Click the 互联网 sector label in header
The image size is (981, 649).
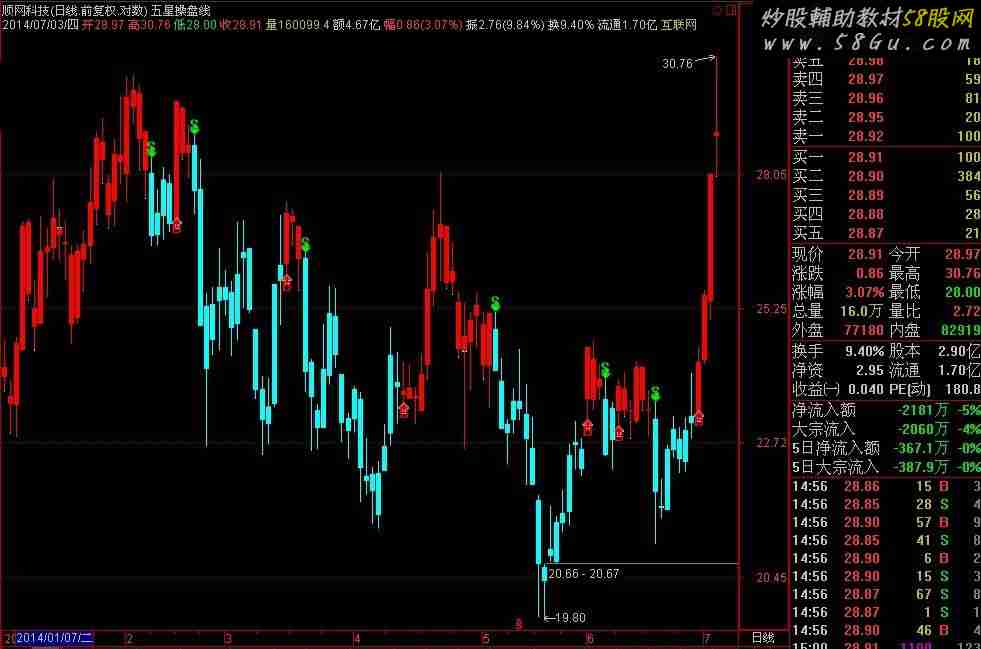[x=679, y=24]
